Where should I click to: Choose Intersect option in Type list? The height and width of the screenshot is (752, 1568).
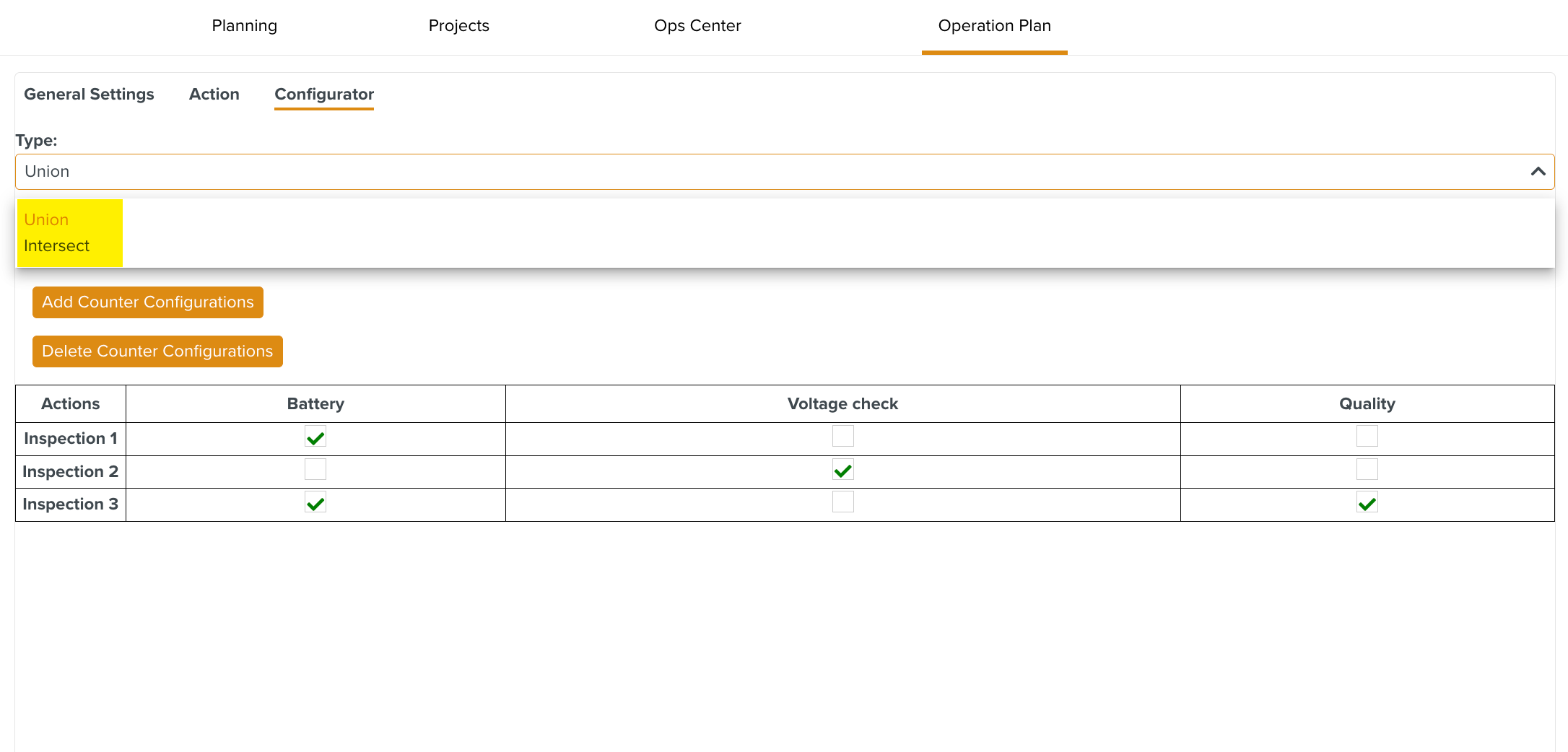[56, 246]
